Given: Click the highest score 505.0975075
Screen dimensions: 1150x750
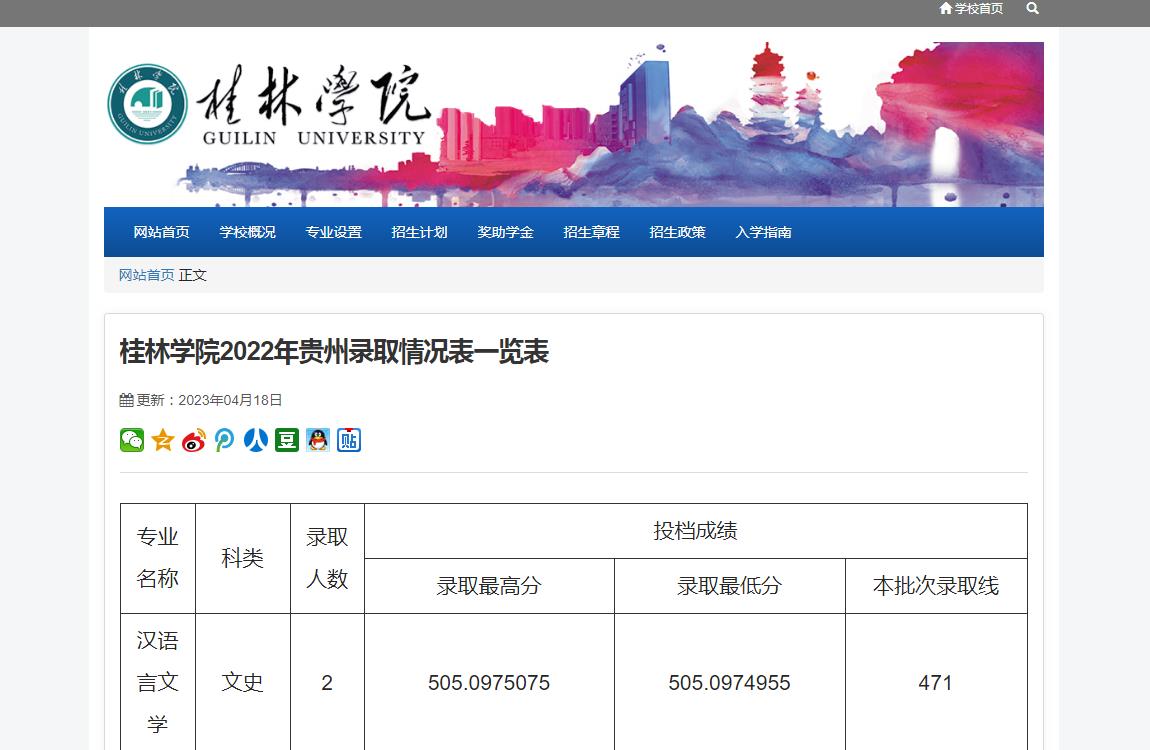Looking at the screenshot, I should click(489, 683).
